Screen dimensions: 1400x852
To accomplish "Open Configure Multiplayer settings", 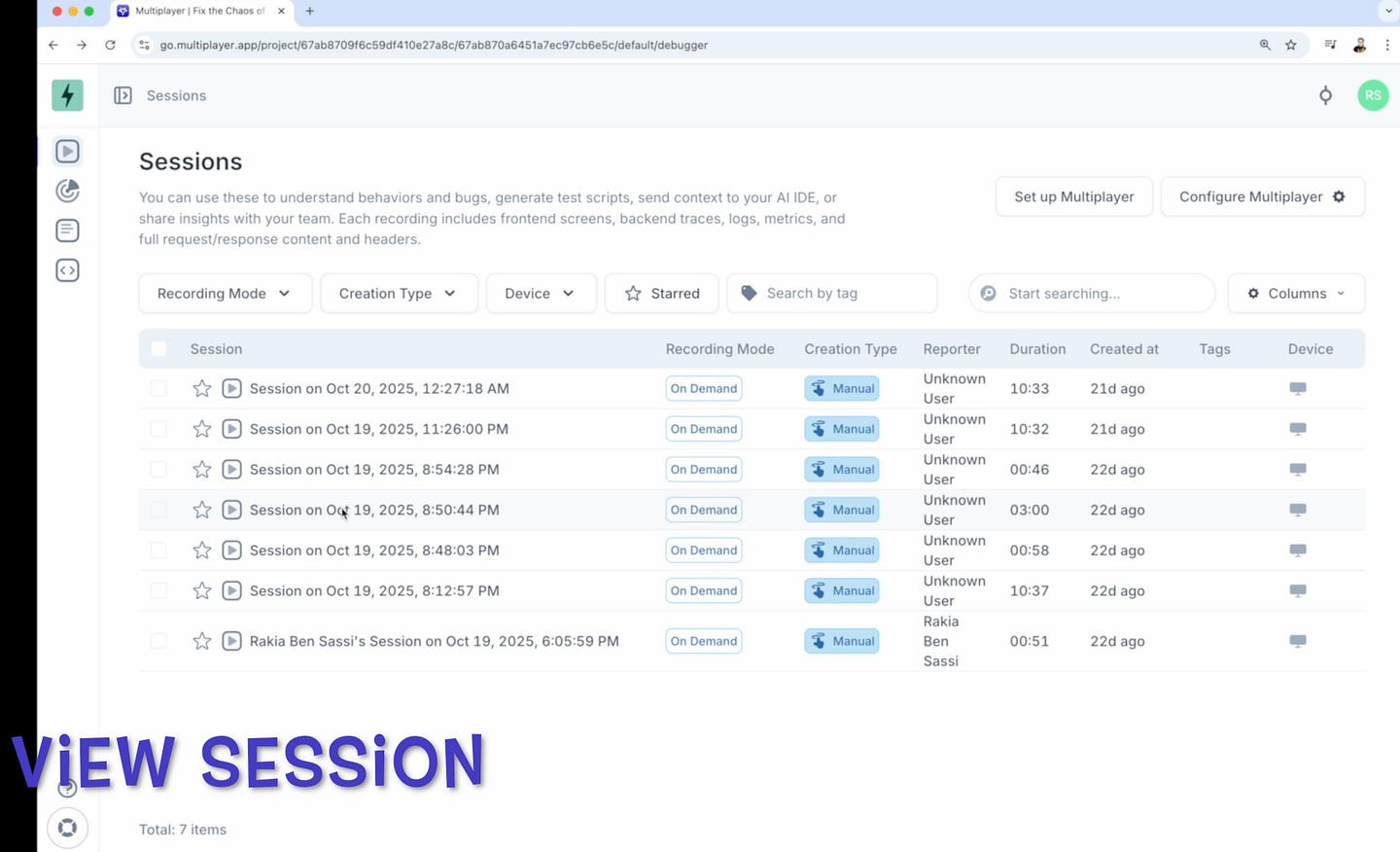I will pyautogui.click(x=1261, y=196).
